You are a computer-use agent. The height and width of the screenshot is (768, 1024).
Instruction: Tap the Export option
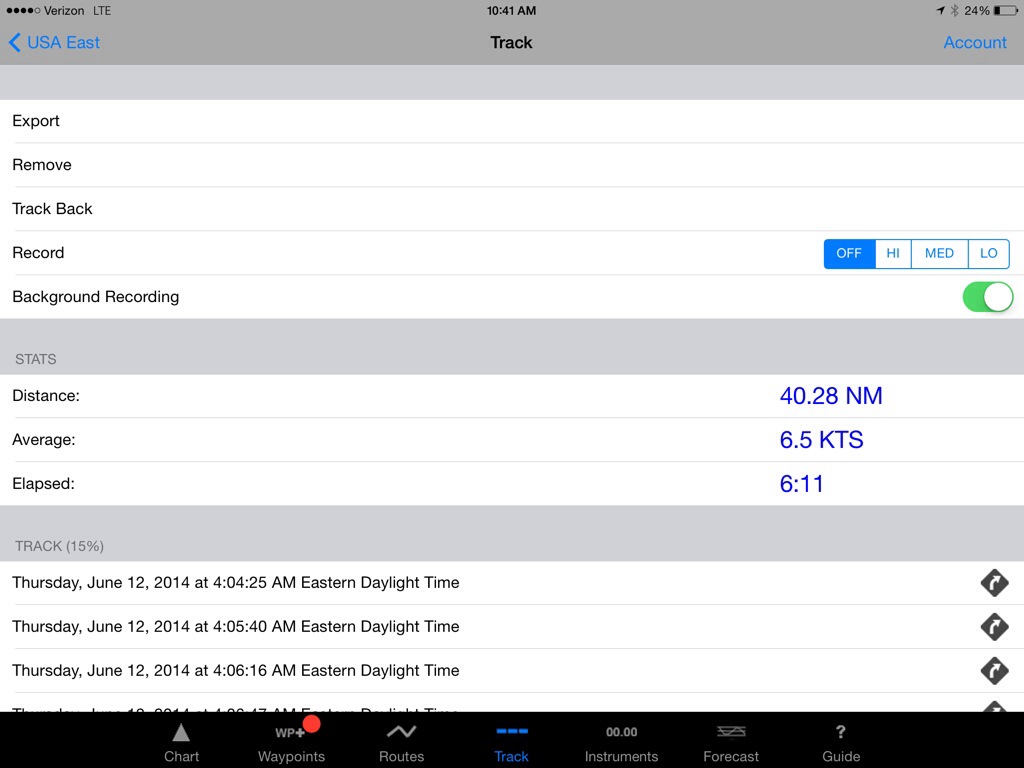(x=36, y=121)
